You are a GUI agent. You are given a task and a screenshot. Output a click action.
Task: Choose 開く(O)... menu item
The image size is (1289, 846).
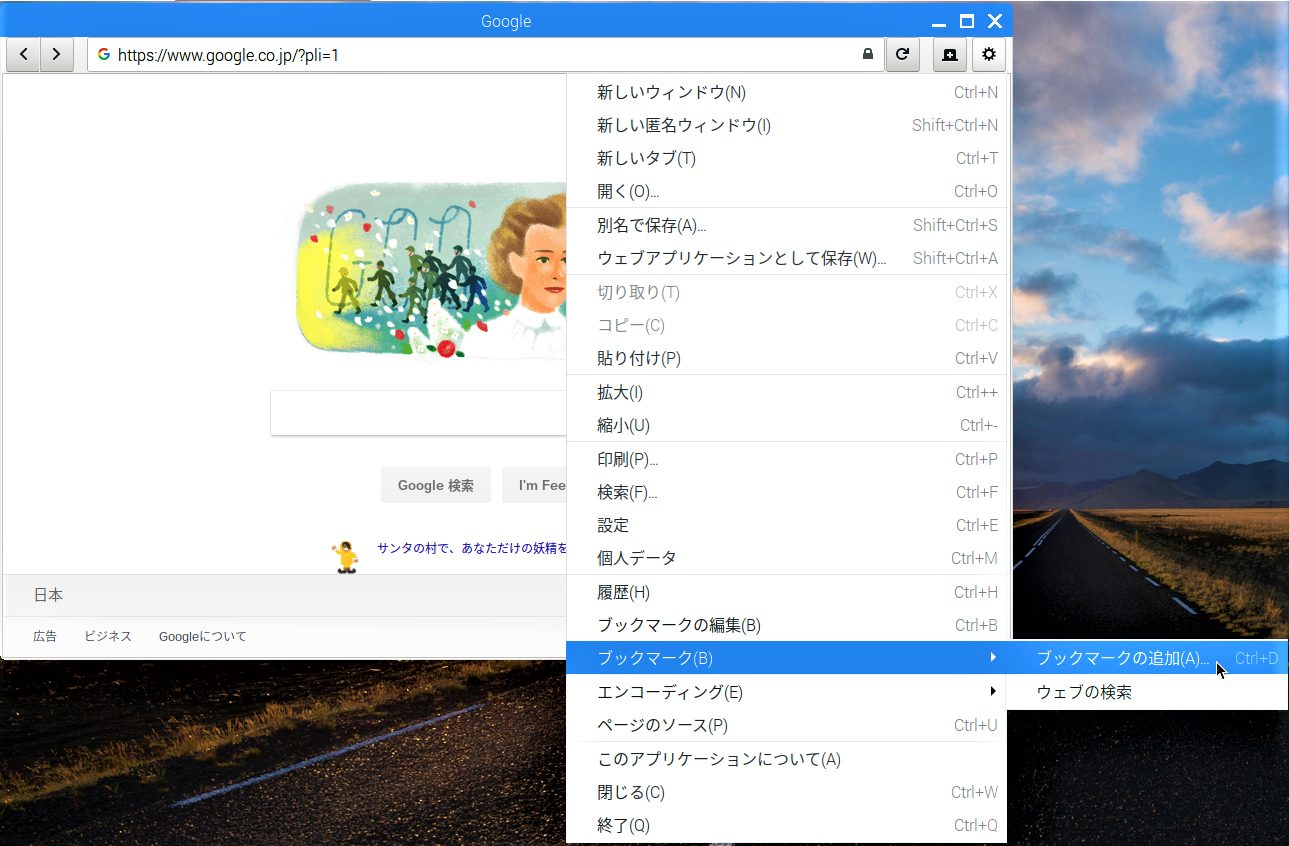[x=787, y=192]
